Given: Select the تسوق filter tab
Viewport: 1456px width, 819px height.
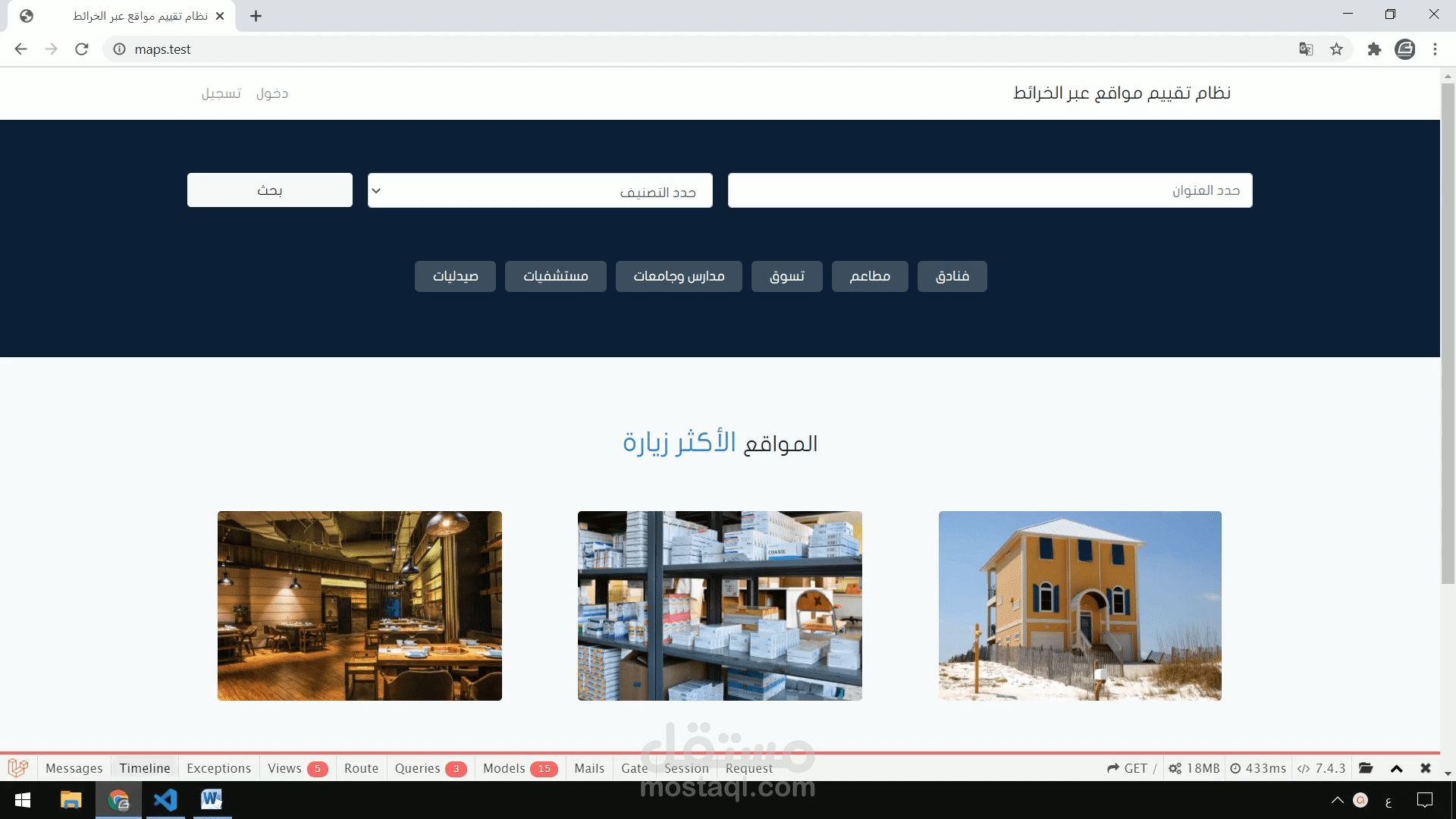Looking at the screenshot, I should point(786,276).
